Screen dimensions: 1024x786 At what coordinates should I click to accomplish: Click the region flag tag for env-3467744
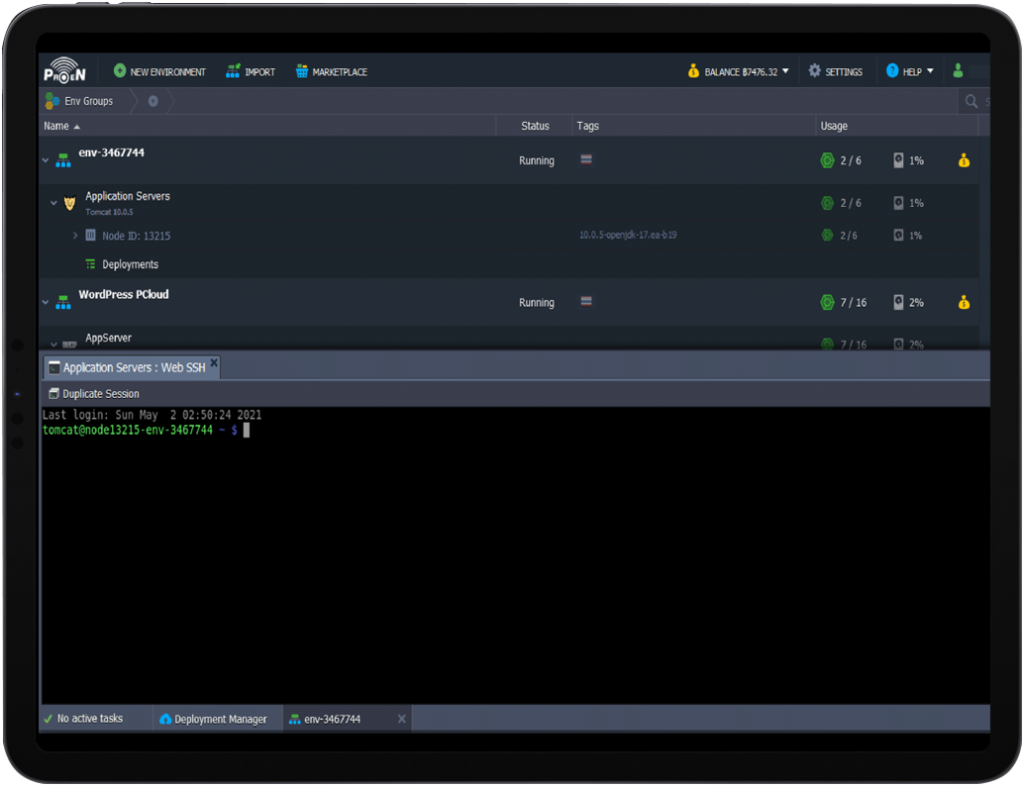click(586, 159)
